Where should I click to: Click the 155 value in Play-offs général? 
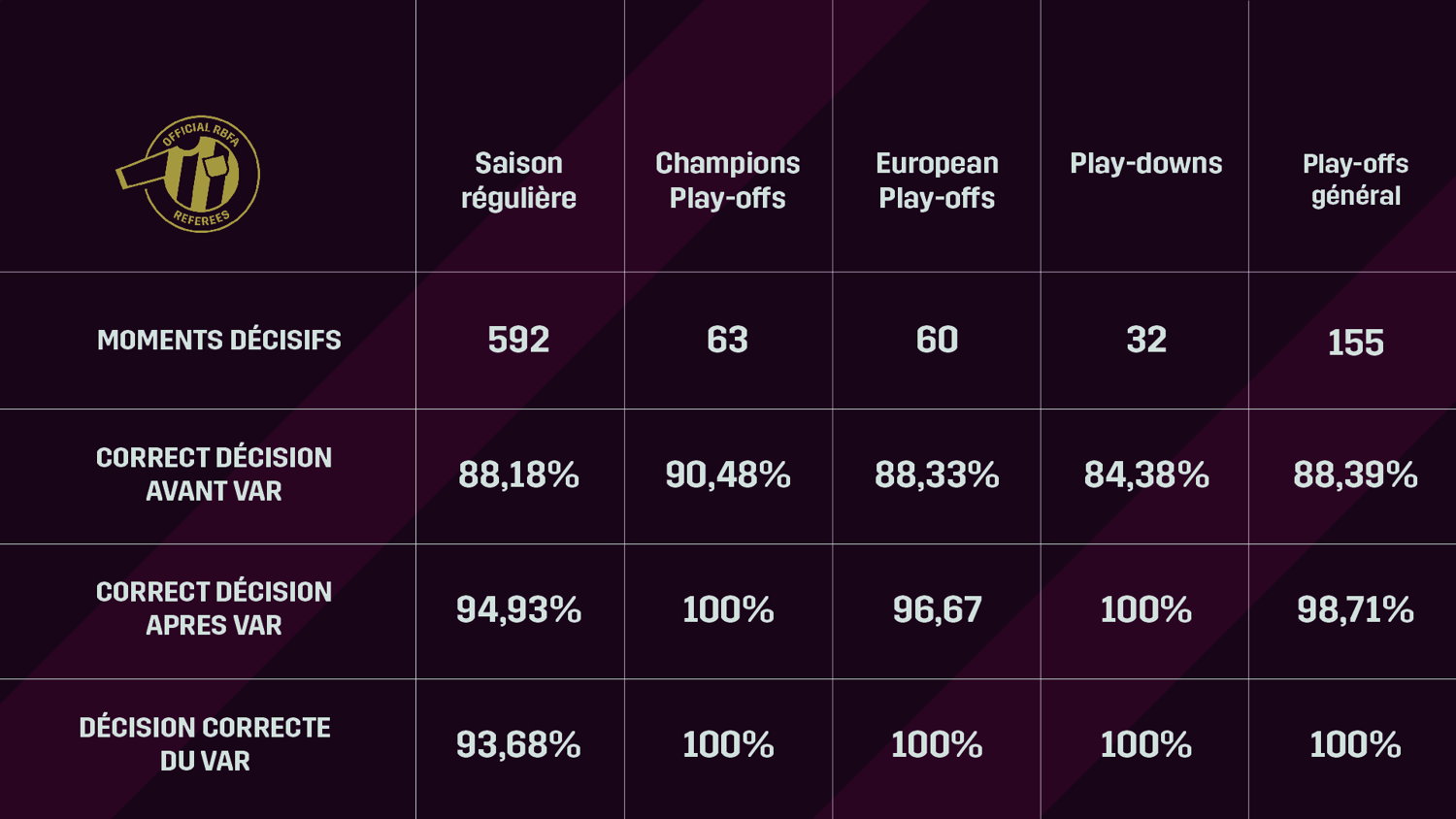click(x=1355, y=343)
